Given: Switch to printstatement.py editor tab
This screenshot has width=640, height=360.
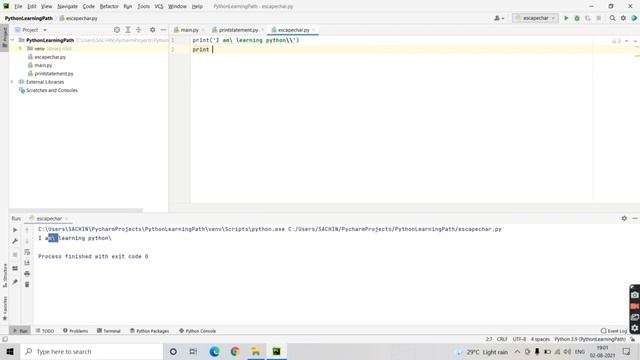Looking at the screenshot, I should coord(238,30).
